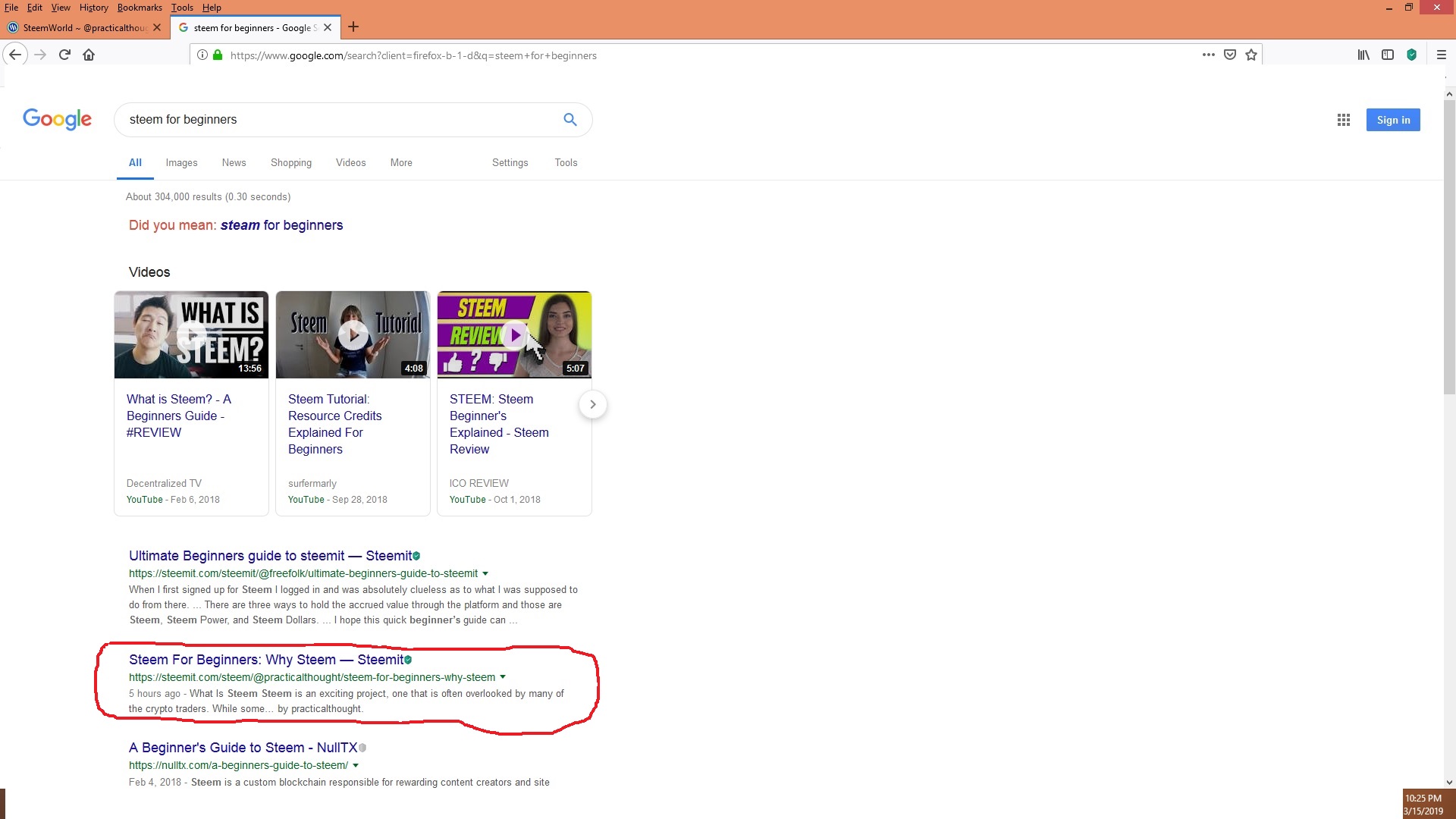Play the Steem Tutorial video thumbnail

(353, 334)
